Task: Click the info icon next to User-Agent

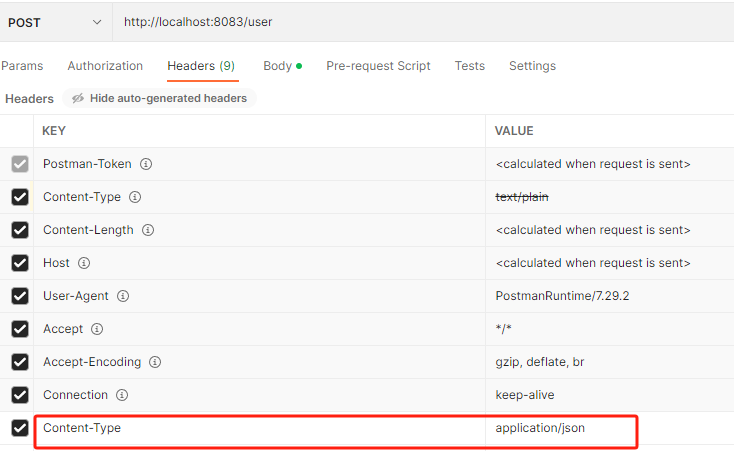Action: click(123, 296)
